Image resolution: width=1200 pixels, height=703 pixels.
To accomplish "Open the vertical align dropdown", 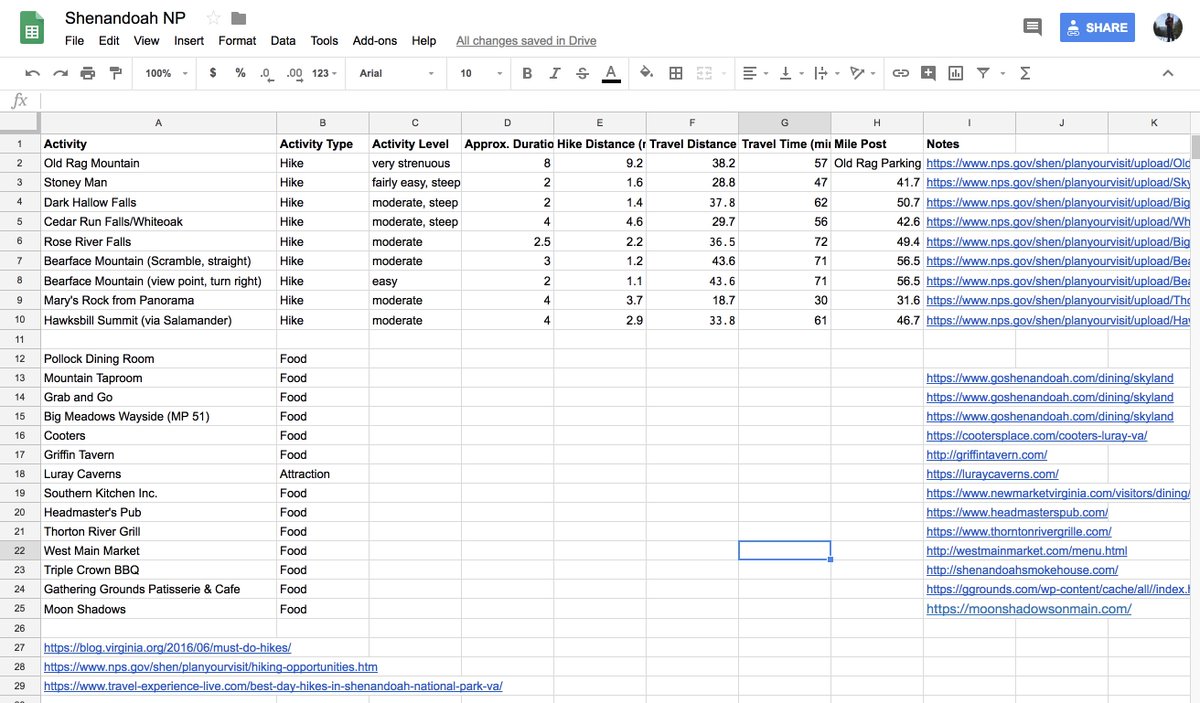I will point(789,73).
